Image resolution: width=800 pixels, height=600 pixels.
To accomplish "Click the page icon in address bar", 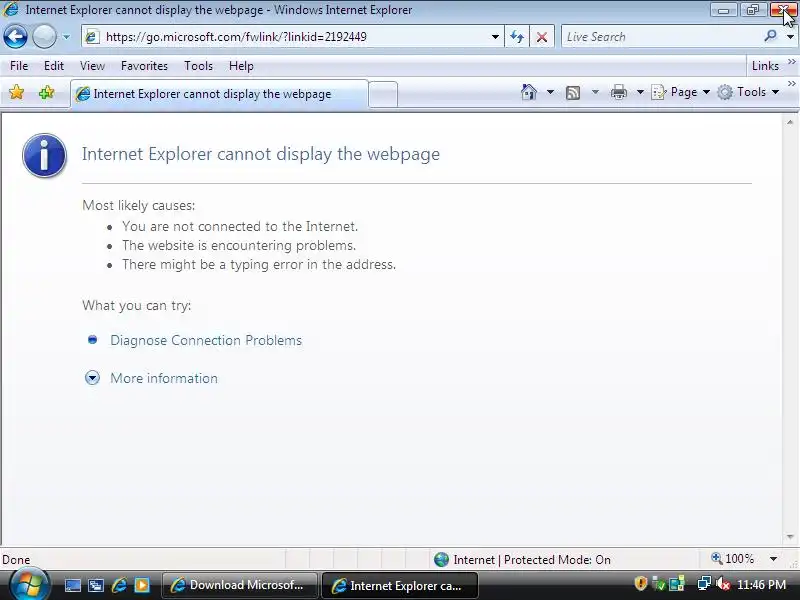I will [x=92, y=37].
